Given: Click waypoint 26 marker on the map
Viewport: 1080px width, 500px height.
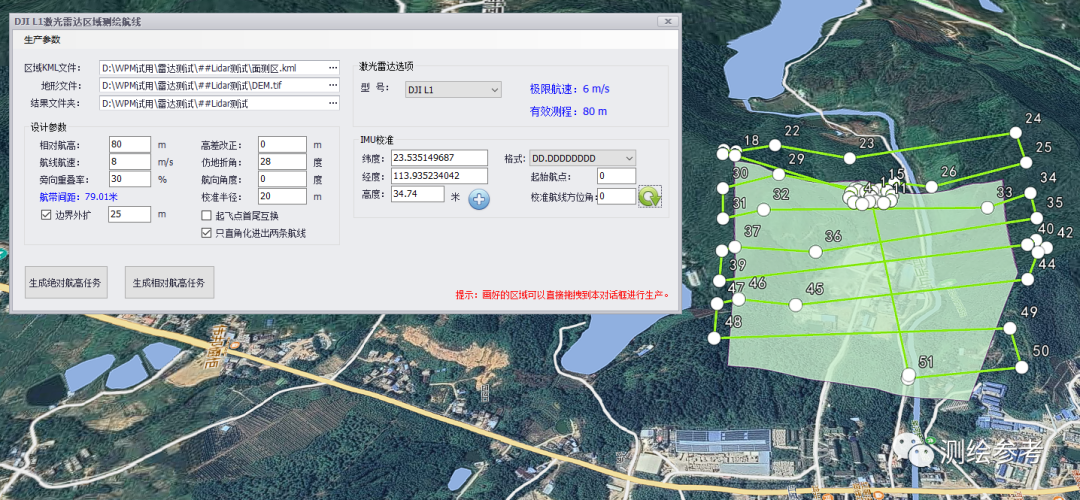Looking at the screenshot, I should (x=931, y=187).
